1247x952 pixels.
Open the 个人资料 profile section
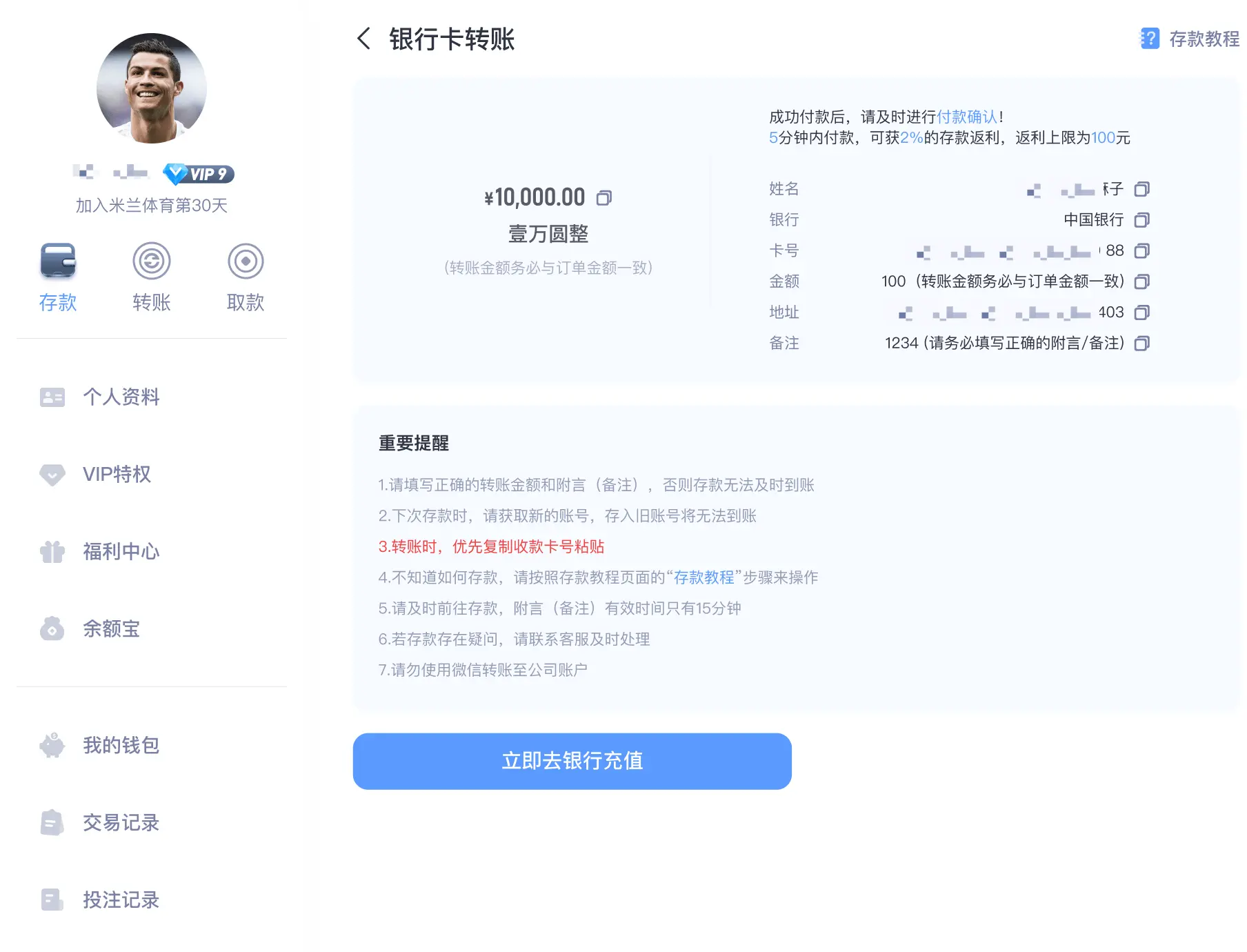pyautogui.click(x=121, y=397)
